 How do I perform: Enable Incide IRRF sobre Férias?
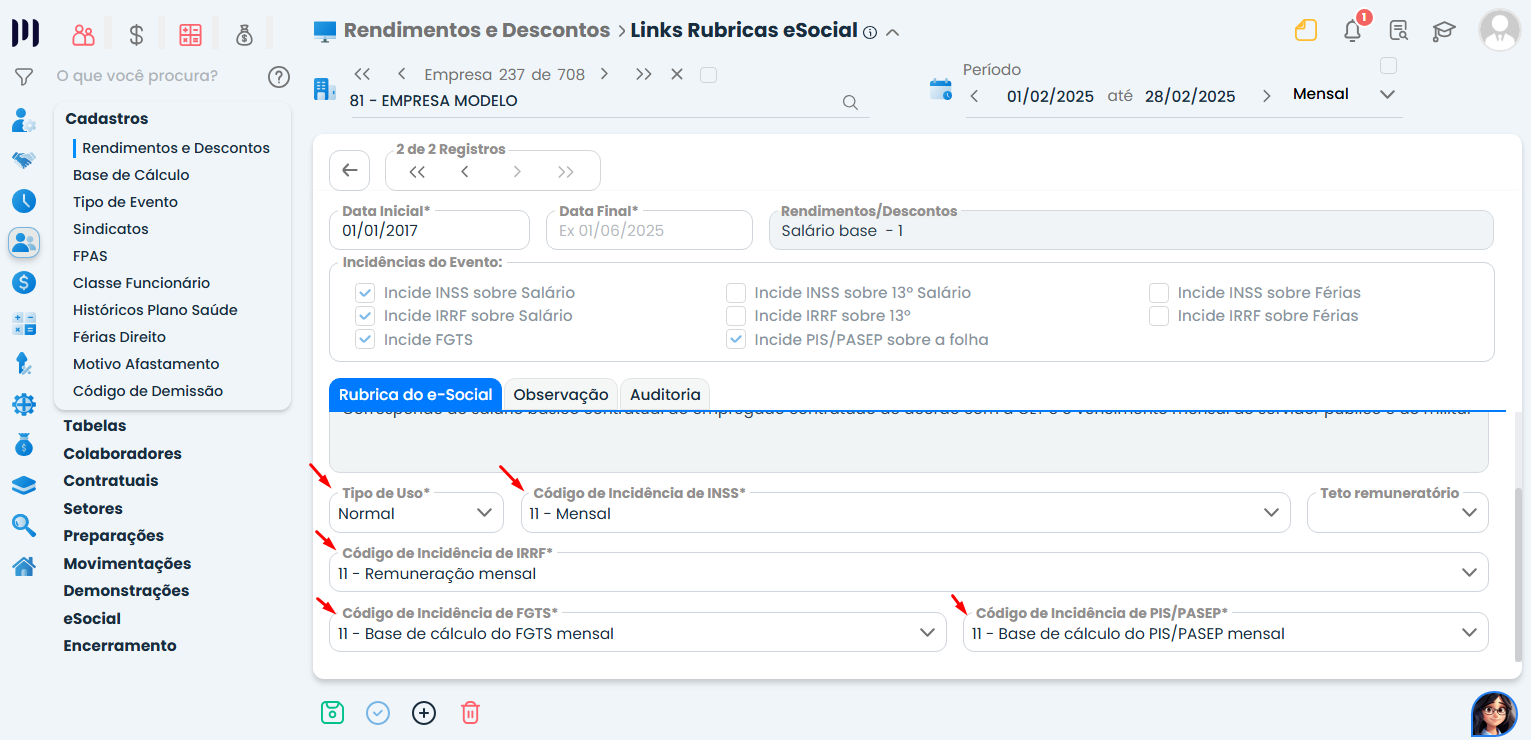click(1159, 316)
